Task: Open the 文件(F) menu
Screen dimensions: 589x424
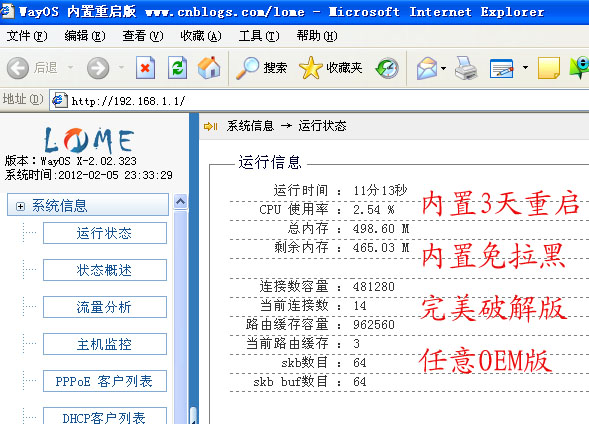Action: [27, 36]
